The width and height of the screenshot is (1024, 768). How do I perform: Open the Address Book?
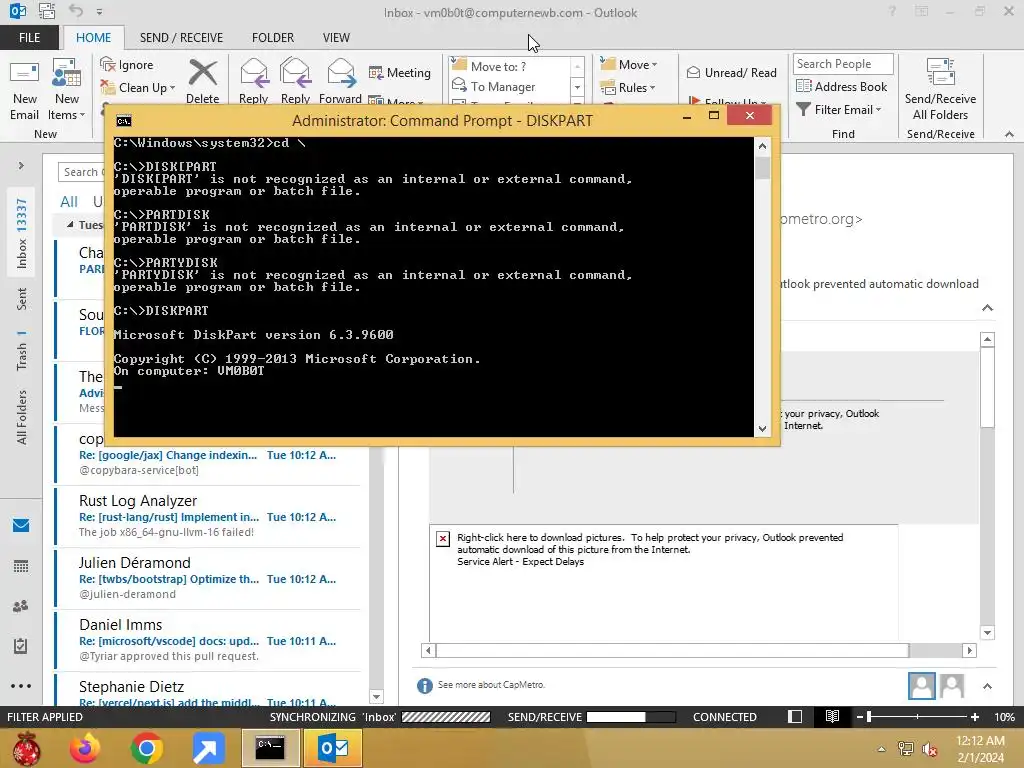click(842, 86)
